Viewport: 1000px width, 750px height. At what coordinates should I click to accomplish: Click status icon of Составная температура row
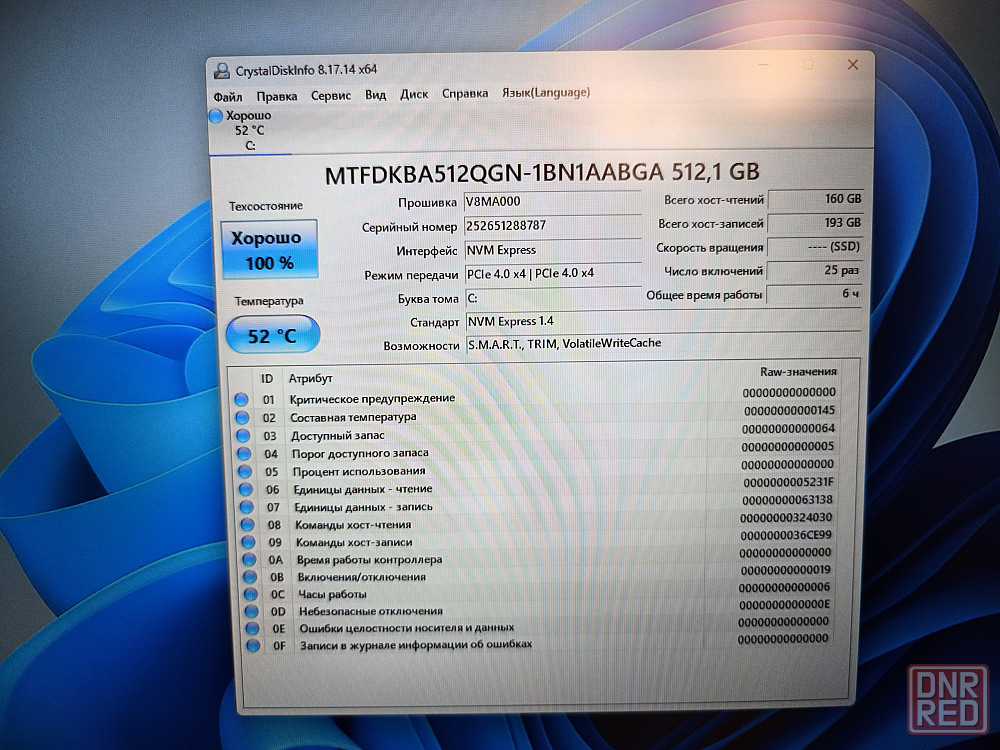pyautogui.click(x=241, y=418)
